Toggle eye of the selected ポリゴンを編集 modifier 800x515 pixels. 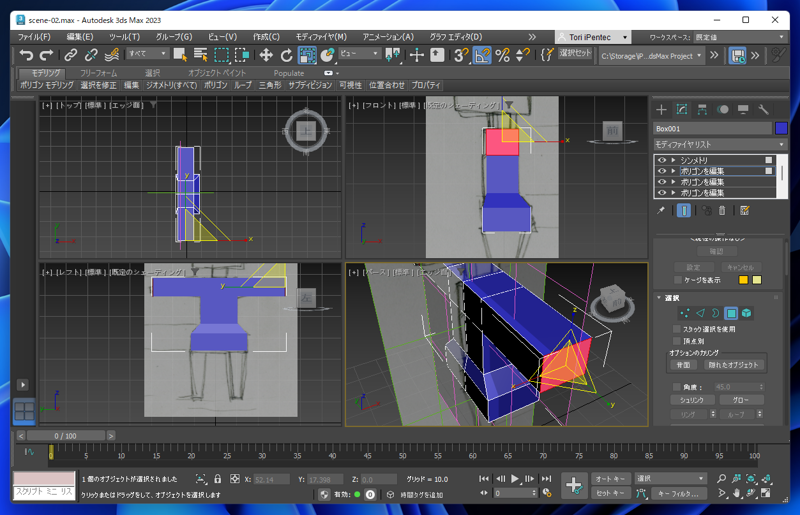[662, 171]
